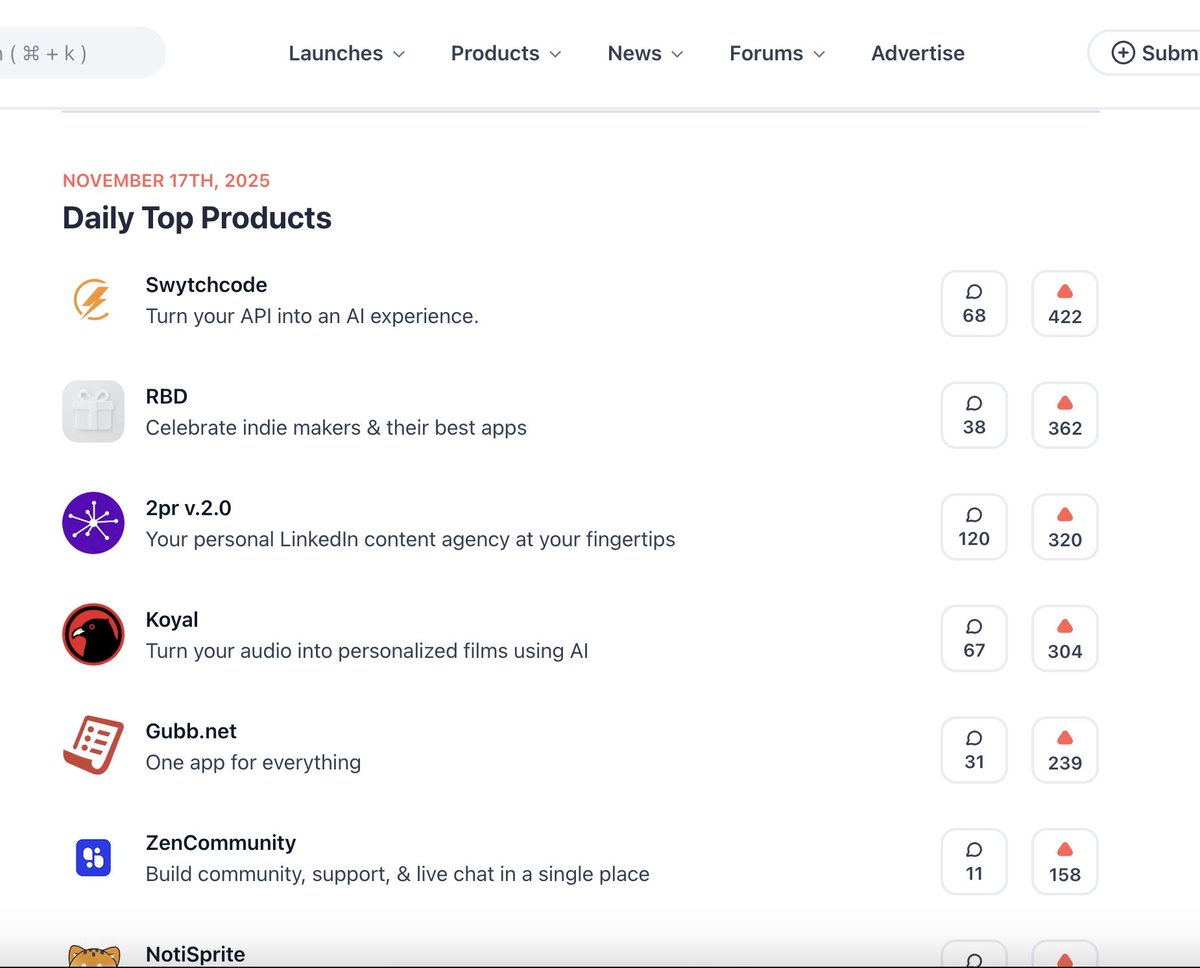This screenshot has width=1200, height=968.
Task: View RBD's 38 comments
Action: point(974,415)
